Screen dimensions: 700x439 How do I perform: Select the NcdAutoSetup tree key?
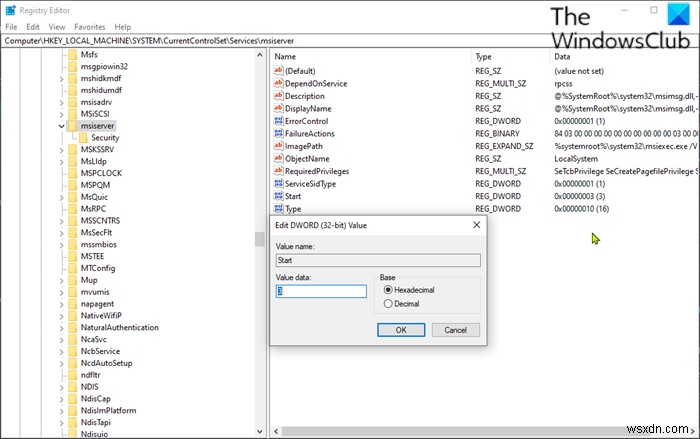pyautogui.click(x=106, y=363)
